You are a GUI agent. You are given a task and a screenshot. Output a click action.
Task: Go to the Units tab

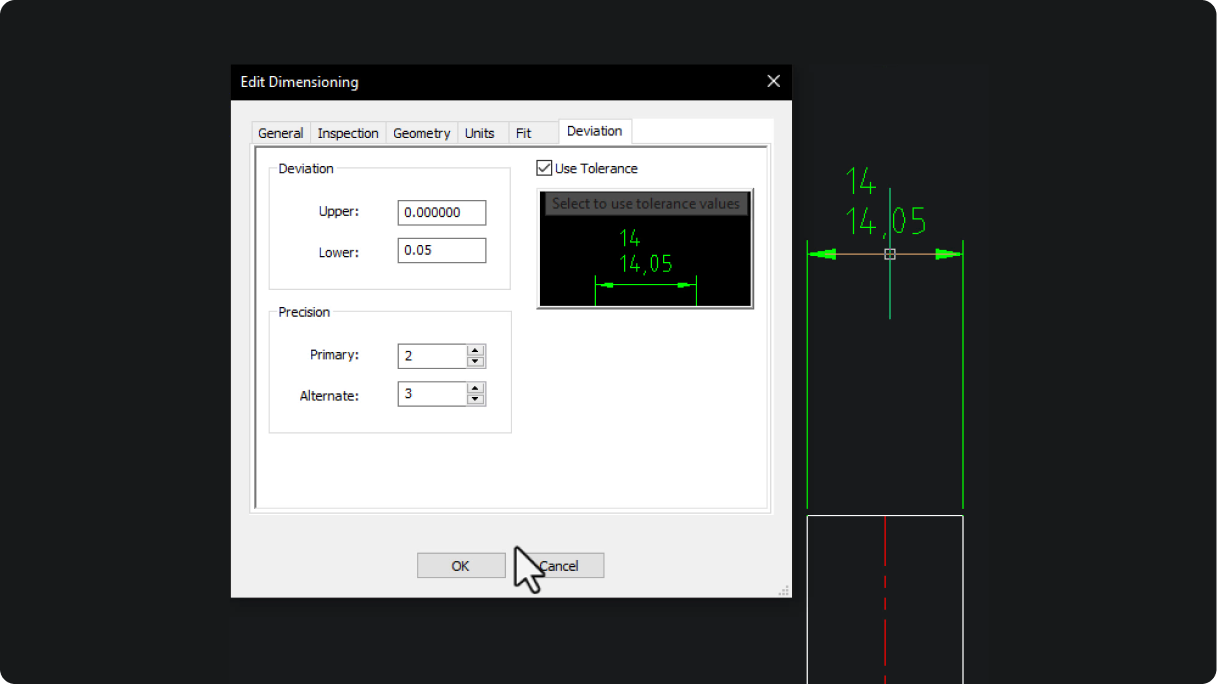pos(480,133)
